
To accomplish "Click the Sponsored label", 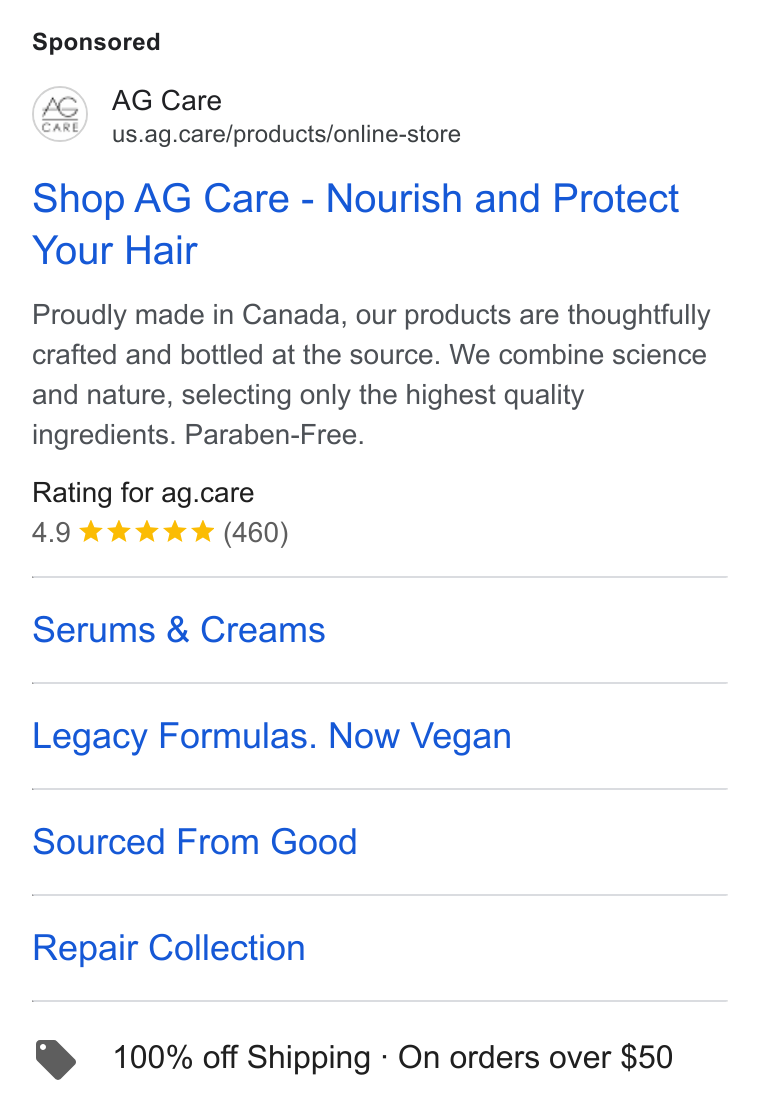I will click(x=96, y=42).
